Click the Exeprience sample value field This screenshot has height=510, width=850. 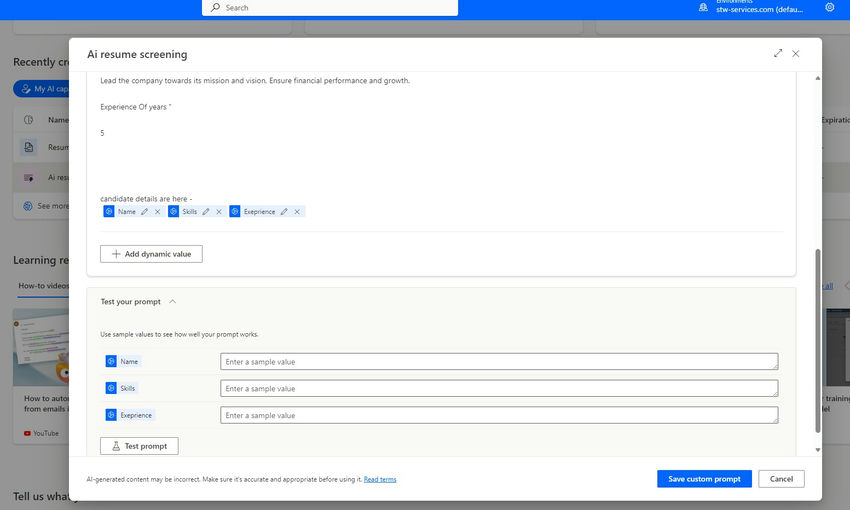pyautogui.click(x=499, y=415)
